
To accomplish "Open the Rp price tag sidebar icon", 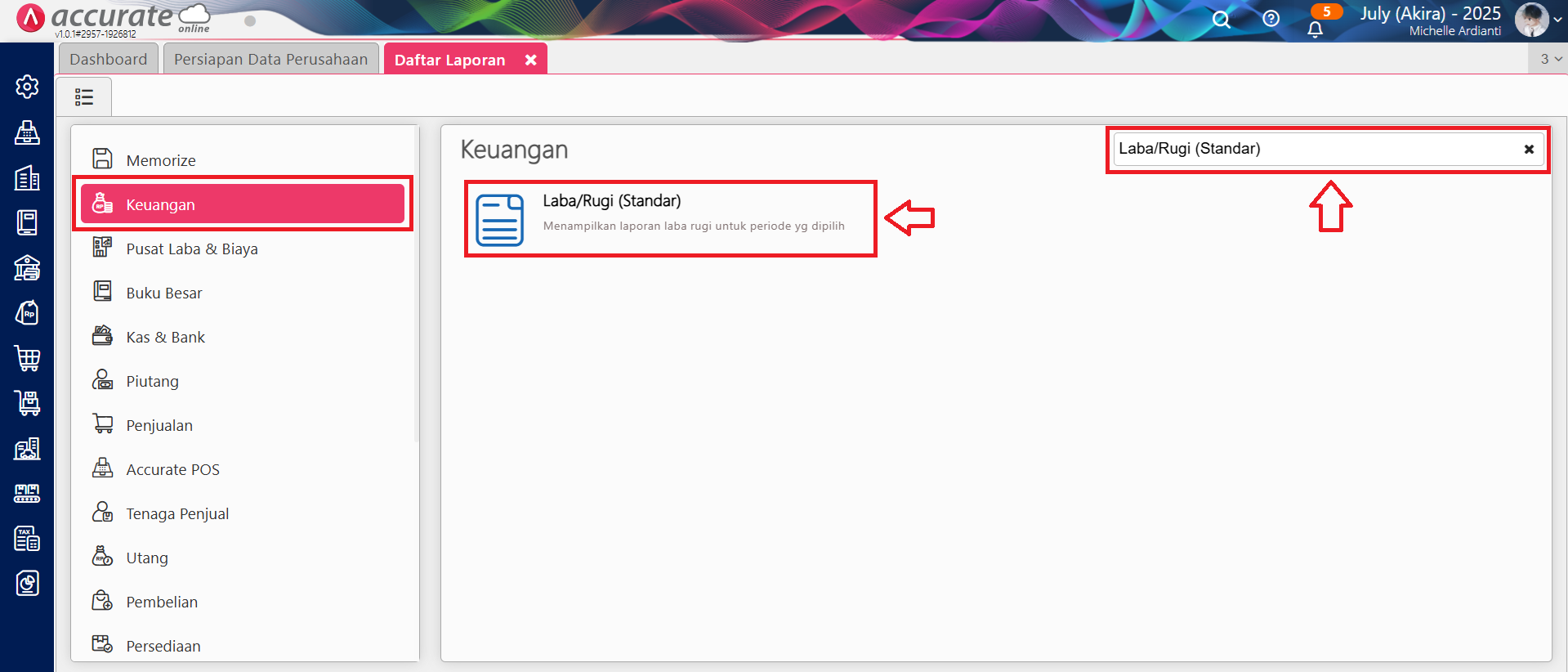I will [x=27, y=312].
